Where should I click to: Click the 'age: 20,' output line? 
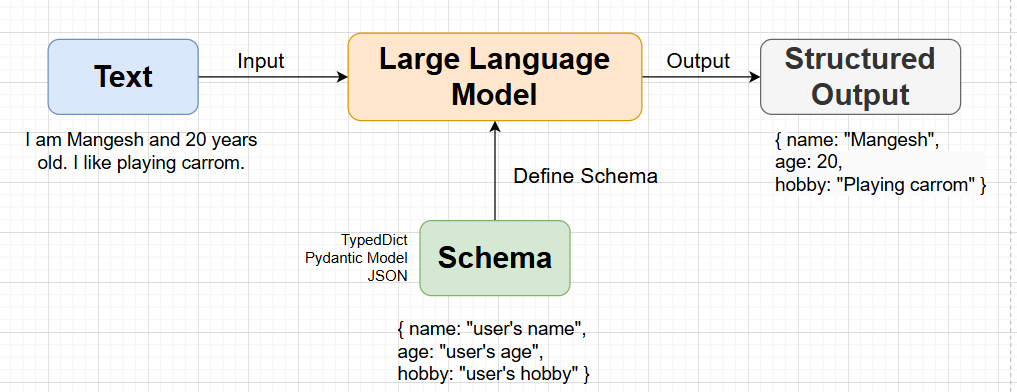point(808,163)
